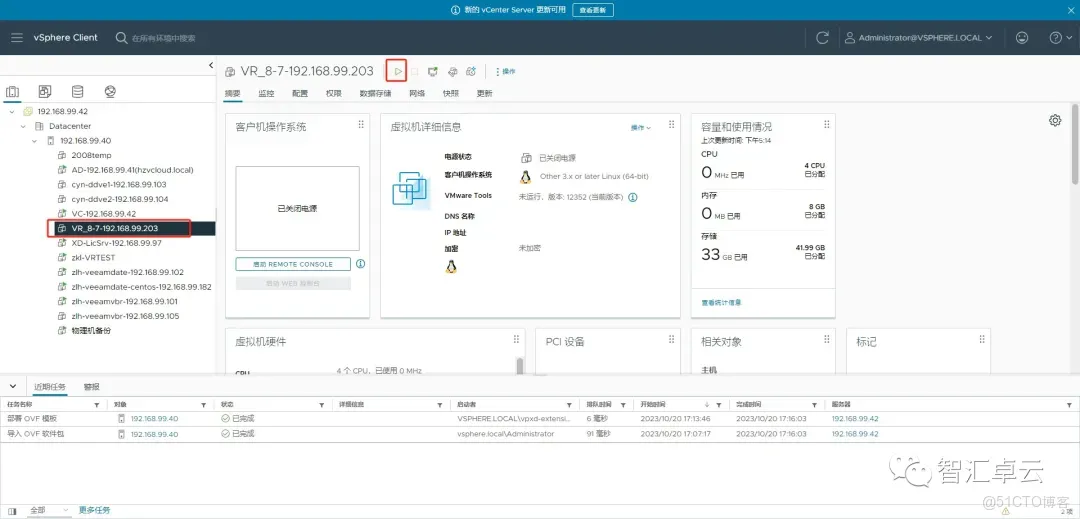Take a snapshot using the toolbar icon
The height and width of the screenshot is (519, 1080).
coord(472,71)
